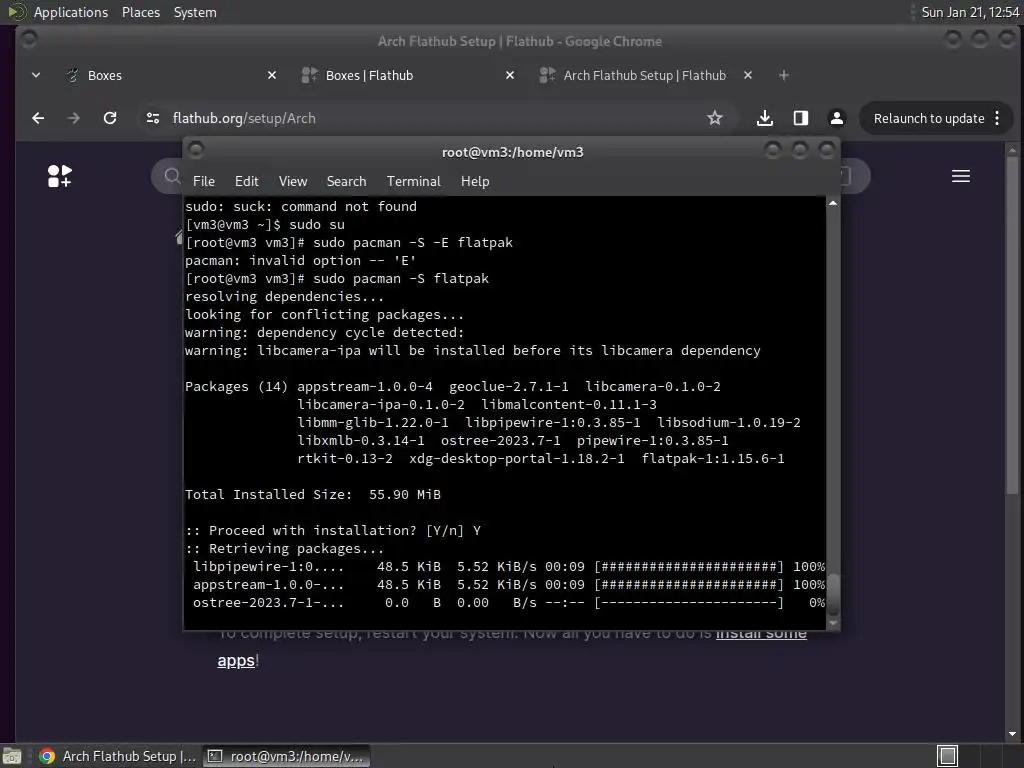Click the appstream-1.0.0 download progress bar
Viewport: 1024px width, 768px height.
click(x=689, y=584)
